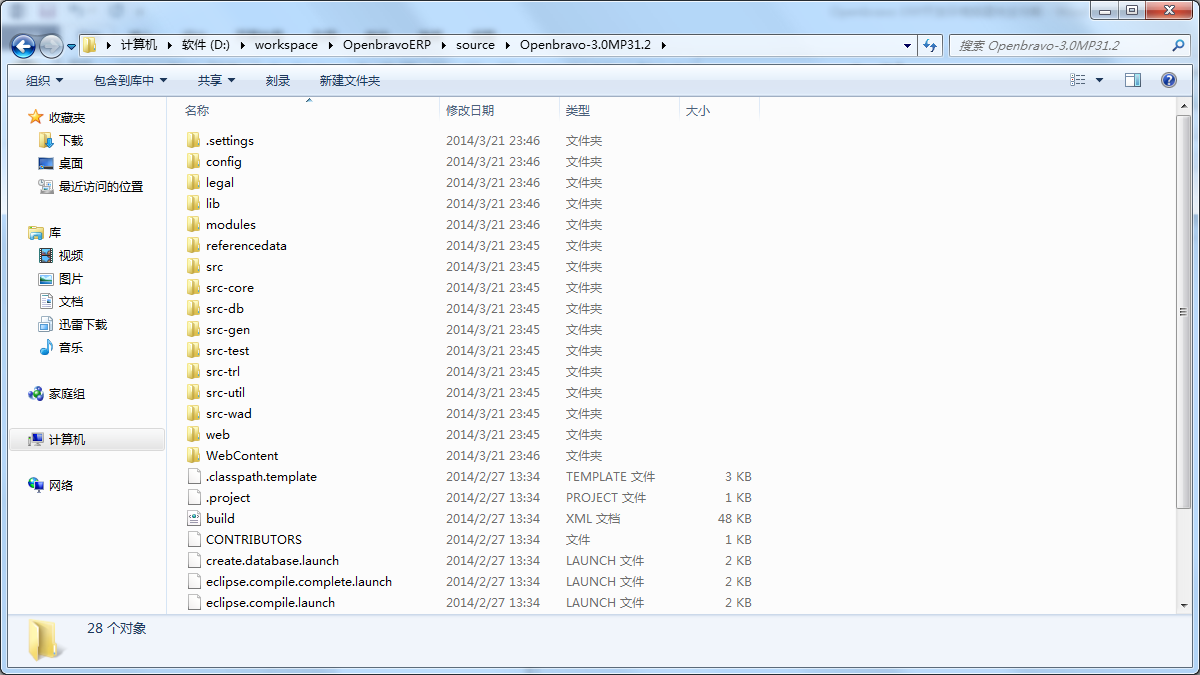Open the 共享 menu
This screenshot has height=675, width=1200.
pos(216,80)
